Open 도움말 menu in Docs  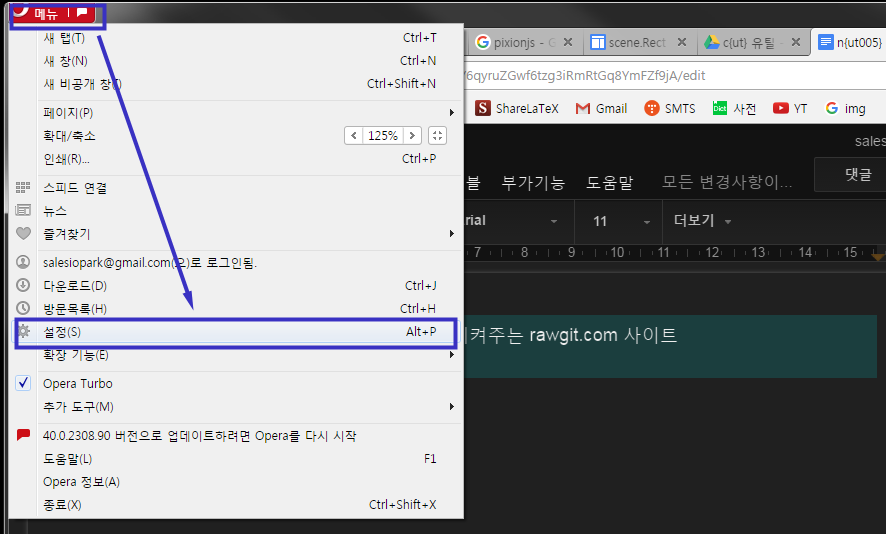[x=609, y=183]
